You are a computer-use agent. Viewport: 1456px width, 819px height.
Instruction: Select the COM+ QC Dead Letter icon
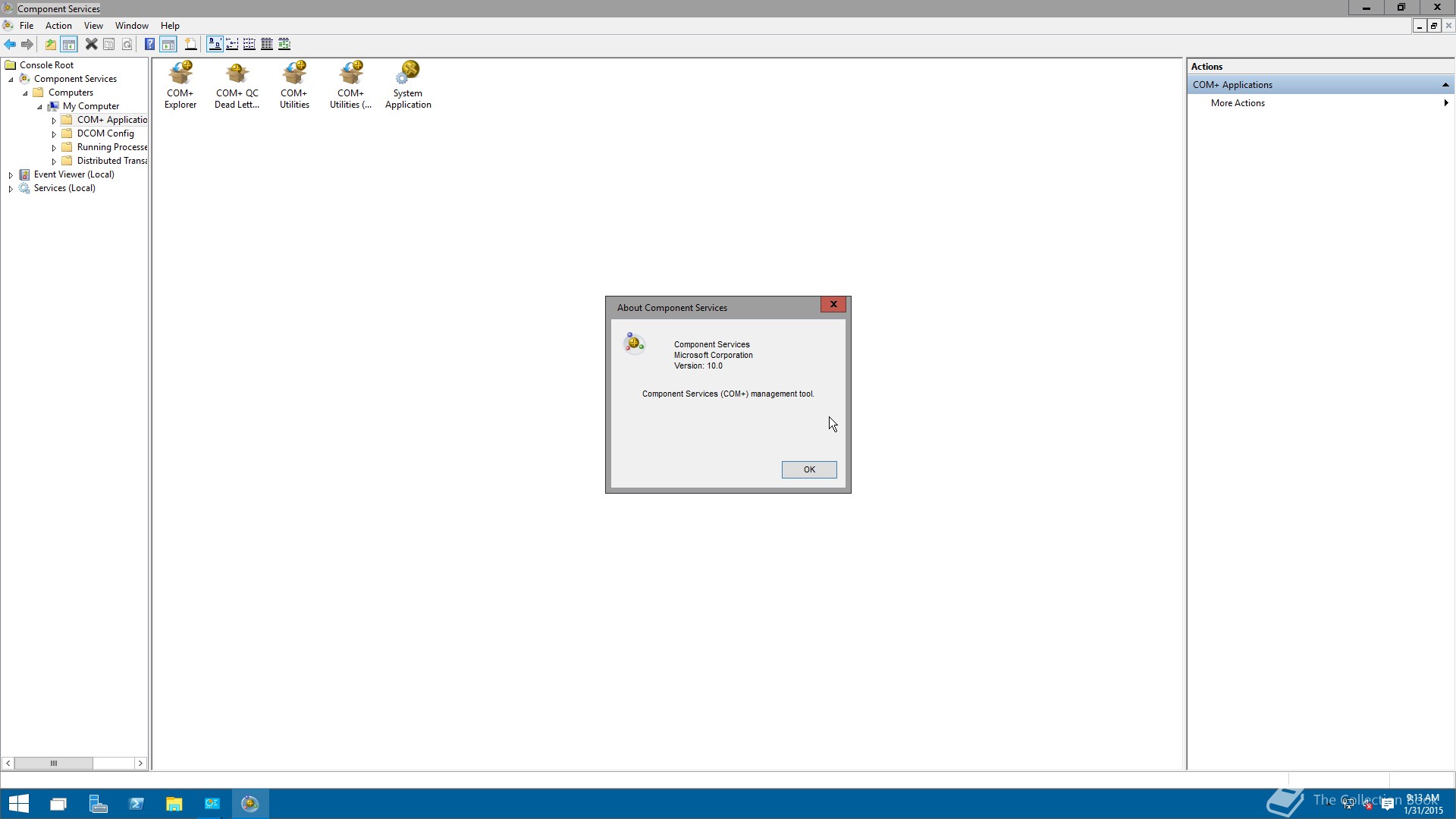[237, 85]
